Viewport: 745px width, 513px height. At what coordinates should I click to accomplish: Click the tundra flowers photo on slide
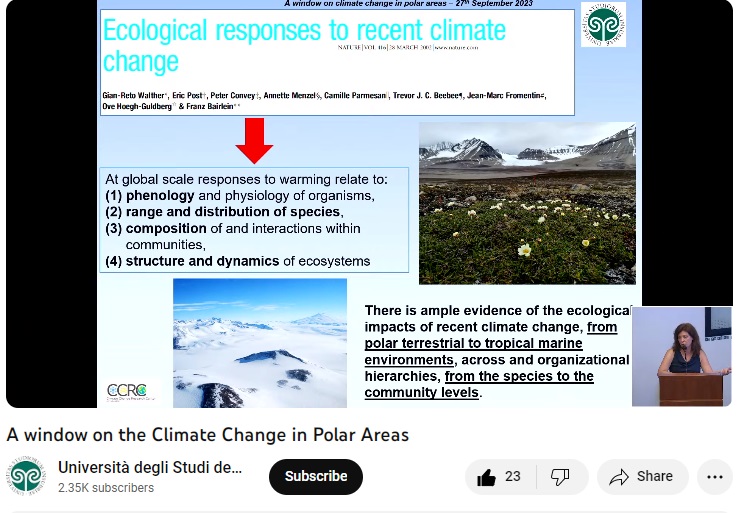[x=526, y=203]
